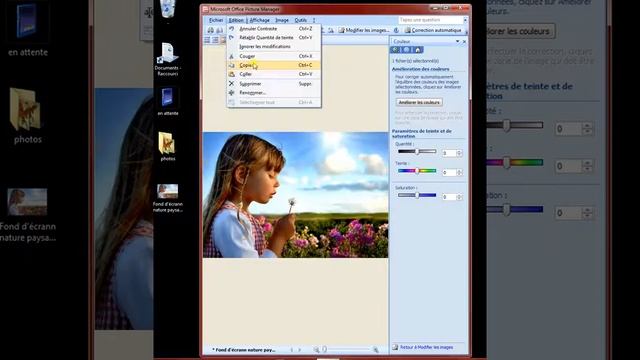Close the Couleur task pane

[x=464, y=41]
